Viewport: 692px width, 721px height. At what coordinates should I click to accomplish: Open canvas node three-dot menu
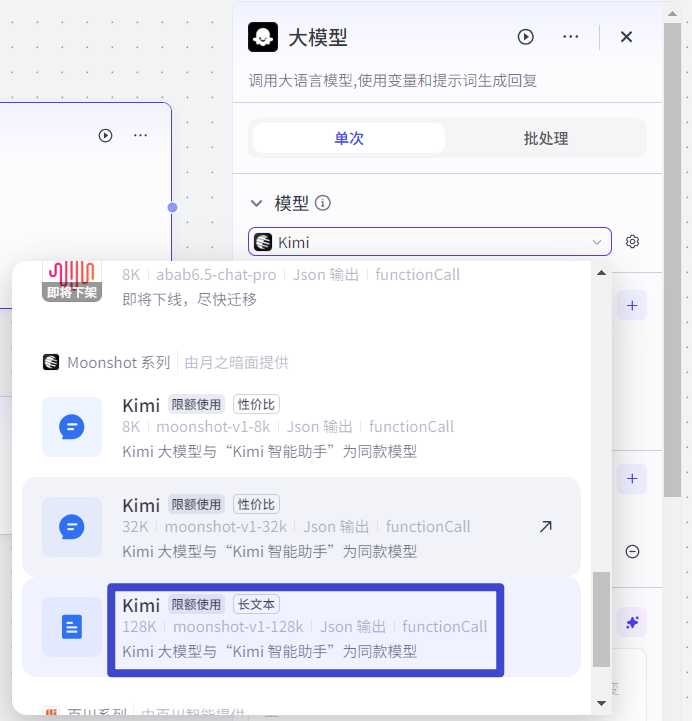click(140, 135)
